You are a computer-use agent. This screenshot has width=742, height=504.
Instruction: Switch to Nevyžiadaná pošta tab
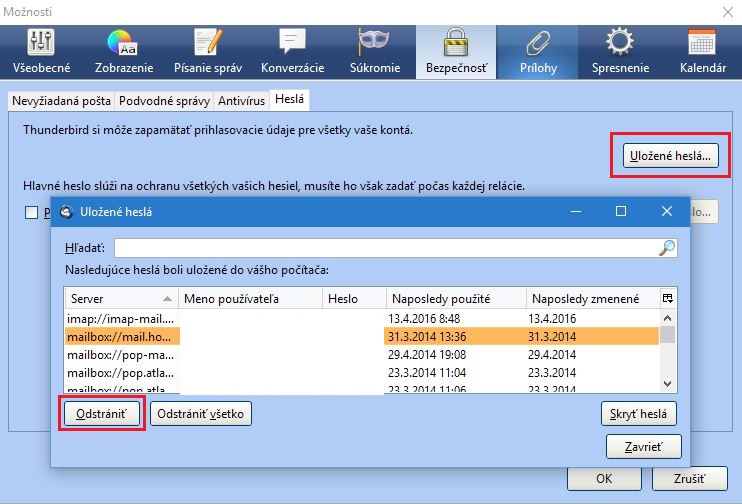click(61, 101)
